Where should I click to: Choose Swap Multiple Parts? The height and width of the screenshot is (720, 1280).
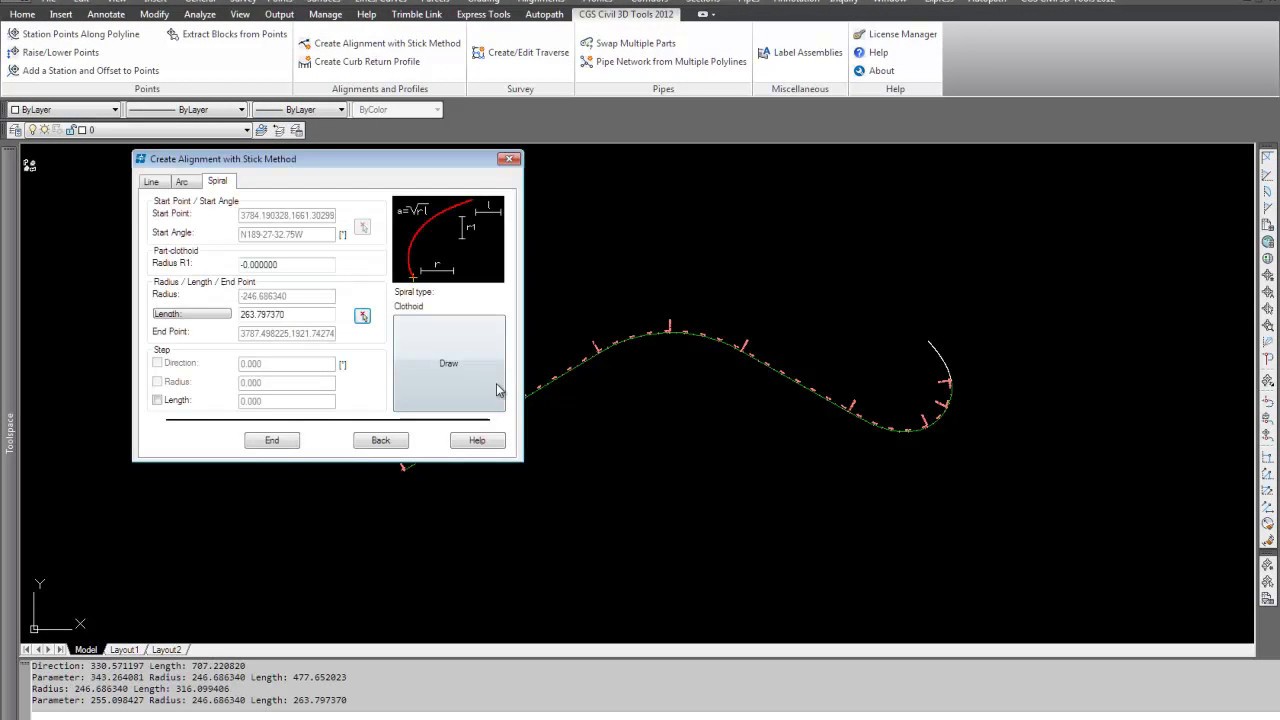coord(628,43)
